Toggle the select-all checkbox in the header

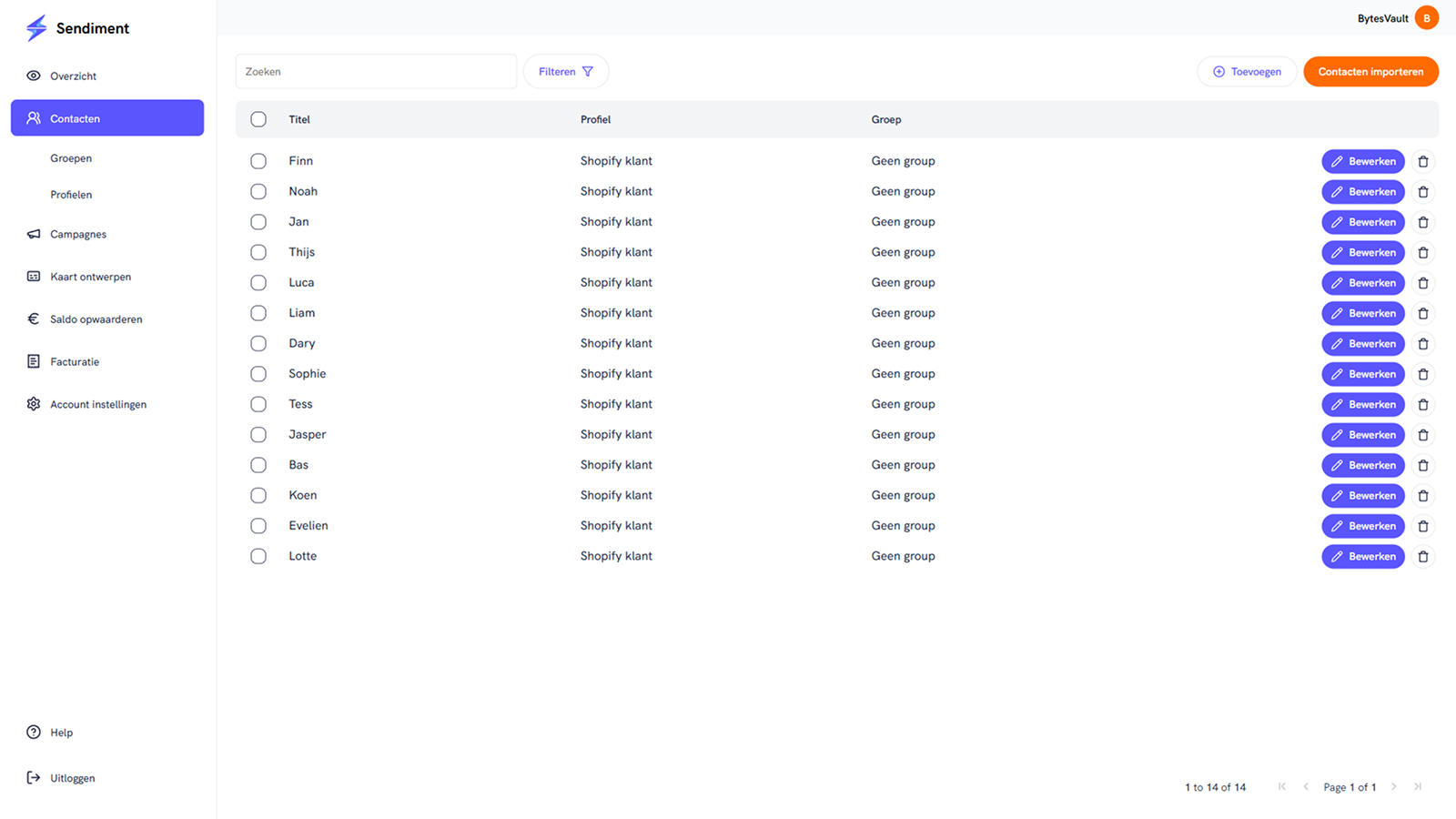point(258,119)
